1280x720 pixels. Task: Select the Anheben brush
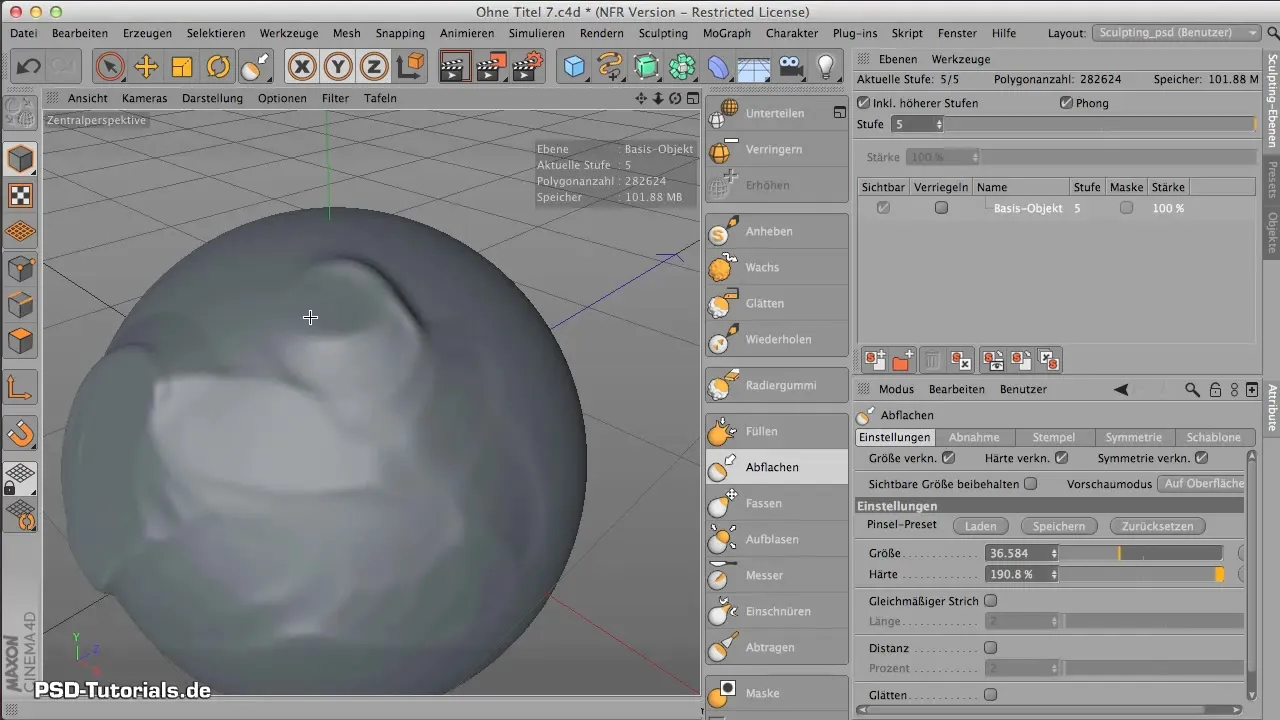[776, 231]
